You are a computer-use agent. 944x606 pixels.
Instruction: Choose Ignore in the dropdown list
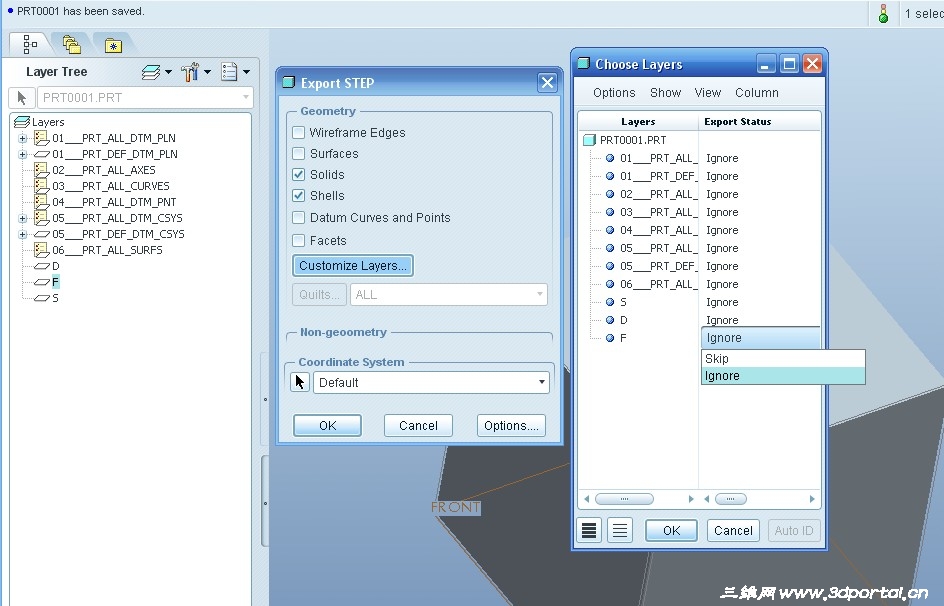click(x=783, y=376)
